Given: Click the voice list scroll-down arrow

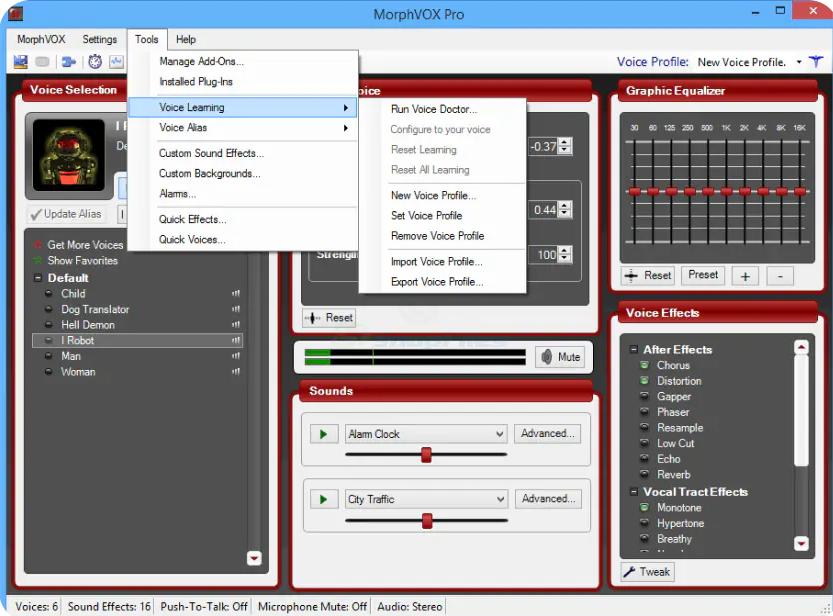Looking at the screenshot, I should click(254, 558).
